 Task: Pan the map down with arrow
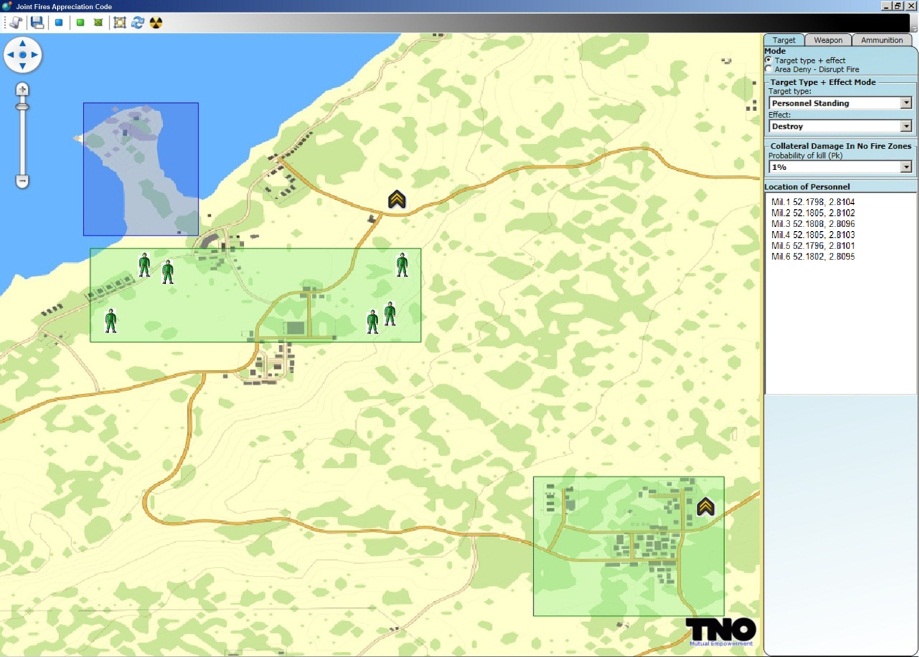pos(23,66)
